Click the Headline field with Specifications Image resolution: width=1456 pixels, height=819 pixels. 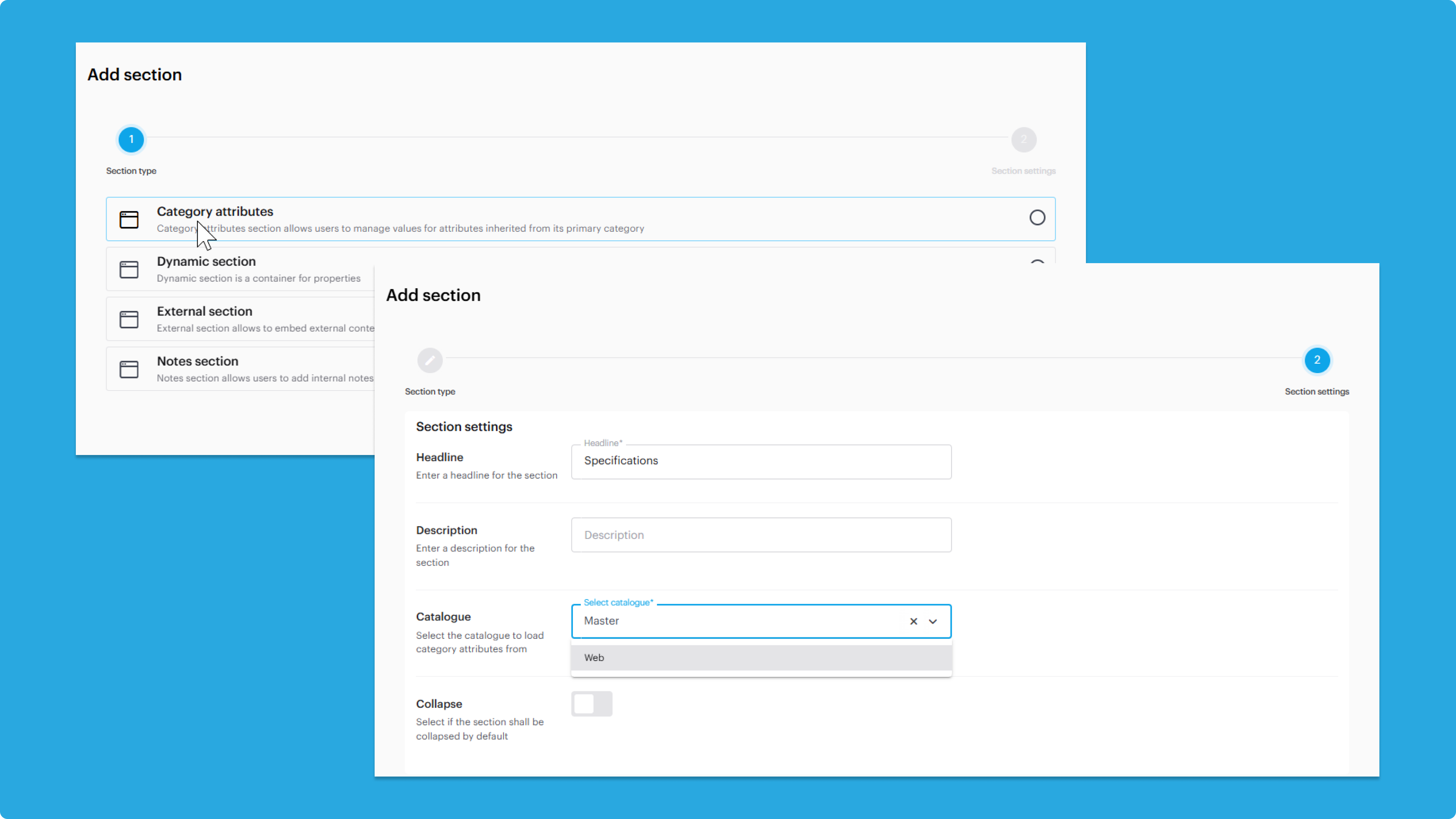click(x=760, y=461)
